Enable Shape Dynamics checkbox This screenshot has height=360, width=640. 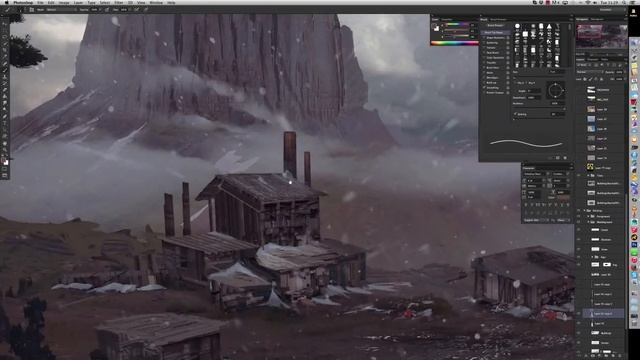point(484,38)
